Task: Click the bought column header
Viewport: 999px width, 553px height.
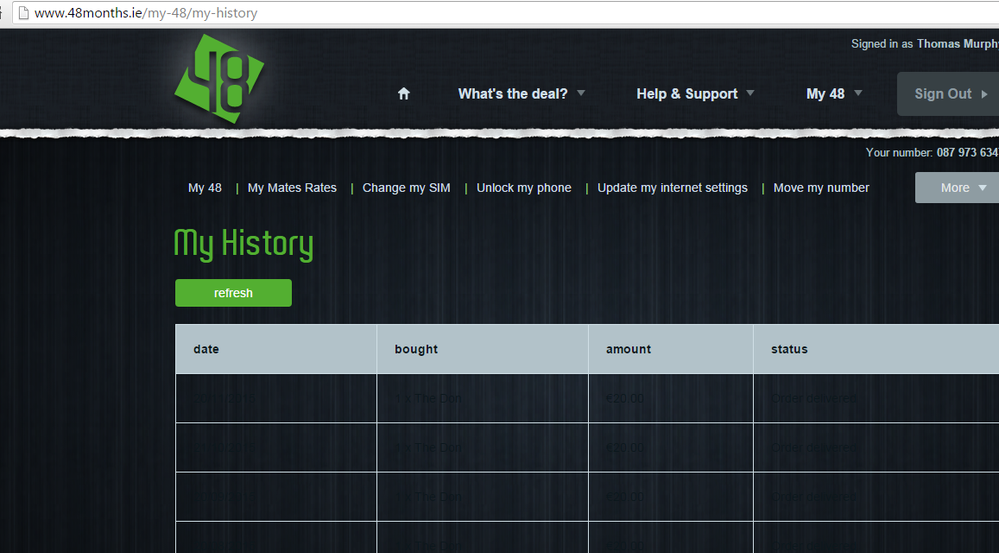Action: tap(416, 349)
